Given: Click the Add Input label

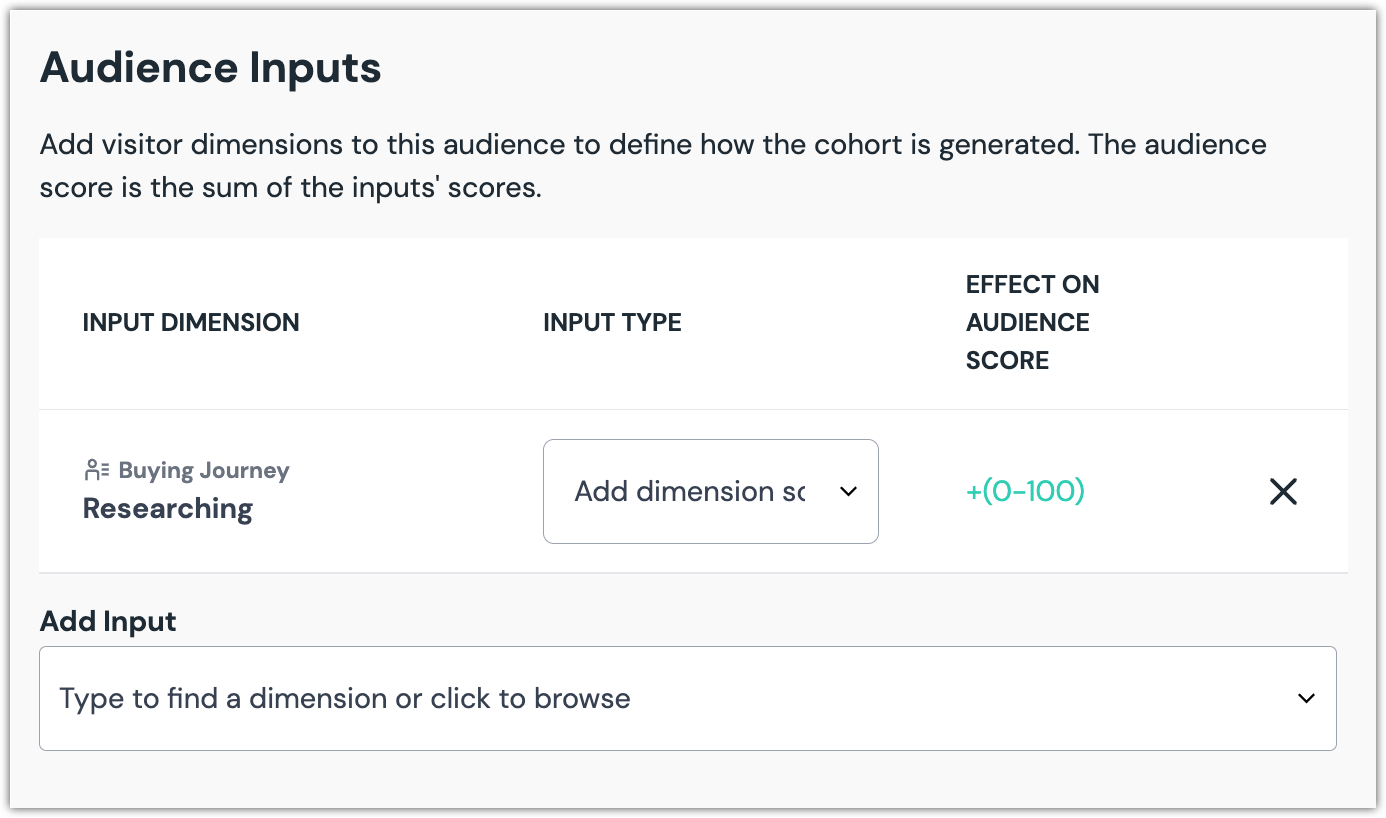Looking at the screenshot, I should (x=108, y=621).
